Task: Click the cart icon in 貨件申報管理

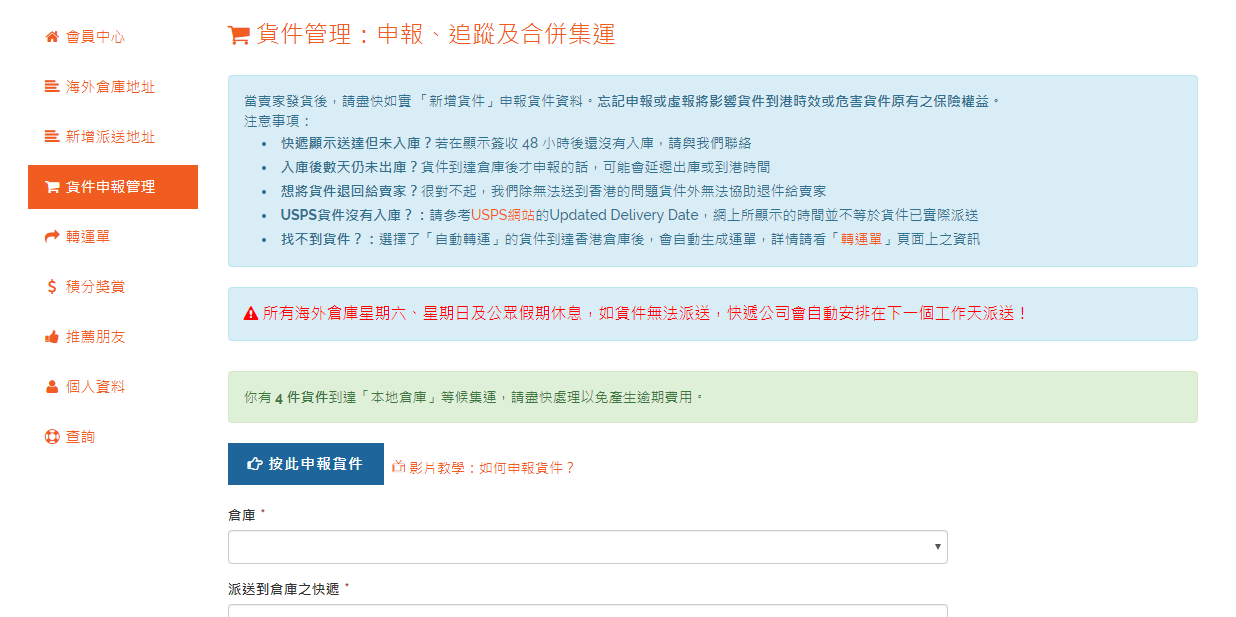Action: [x=52, y=187]
